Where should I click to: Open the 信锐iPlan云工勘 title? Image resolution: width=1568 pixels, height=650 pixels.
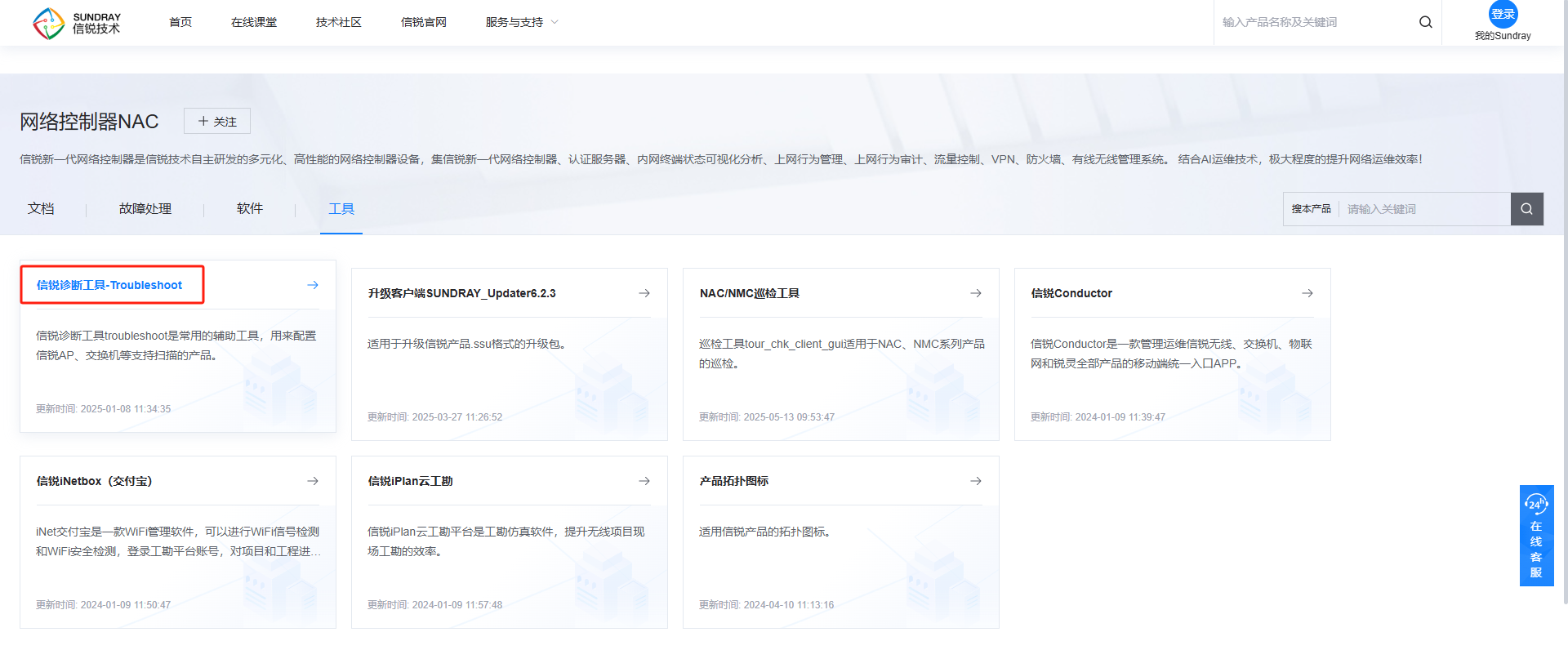click(410, 481)
